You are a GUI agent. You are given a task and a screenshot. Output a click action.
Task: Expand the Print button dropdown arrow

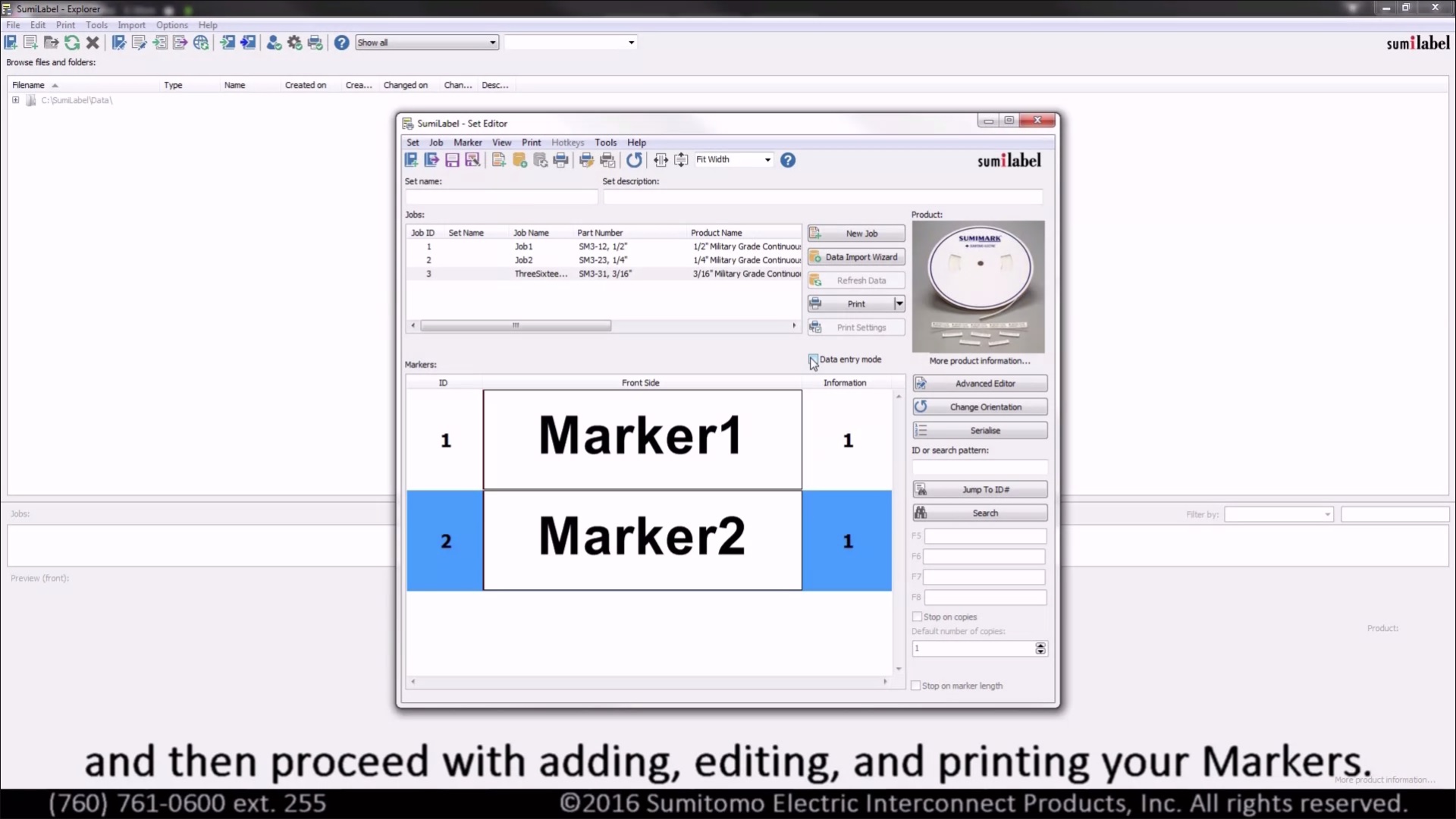899,304
